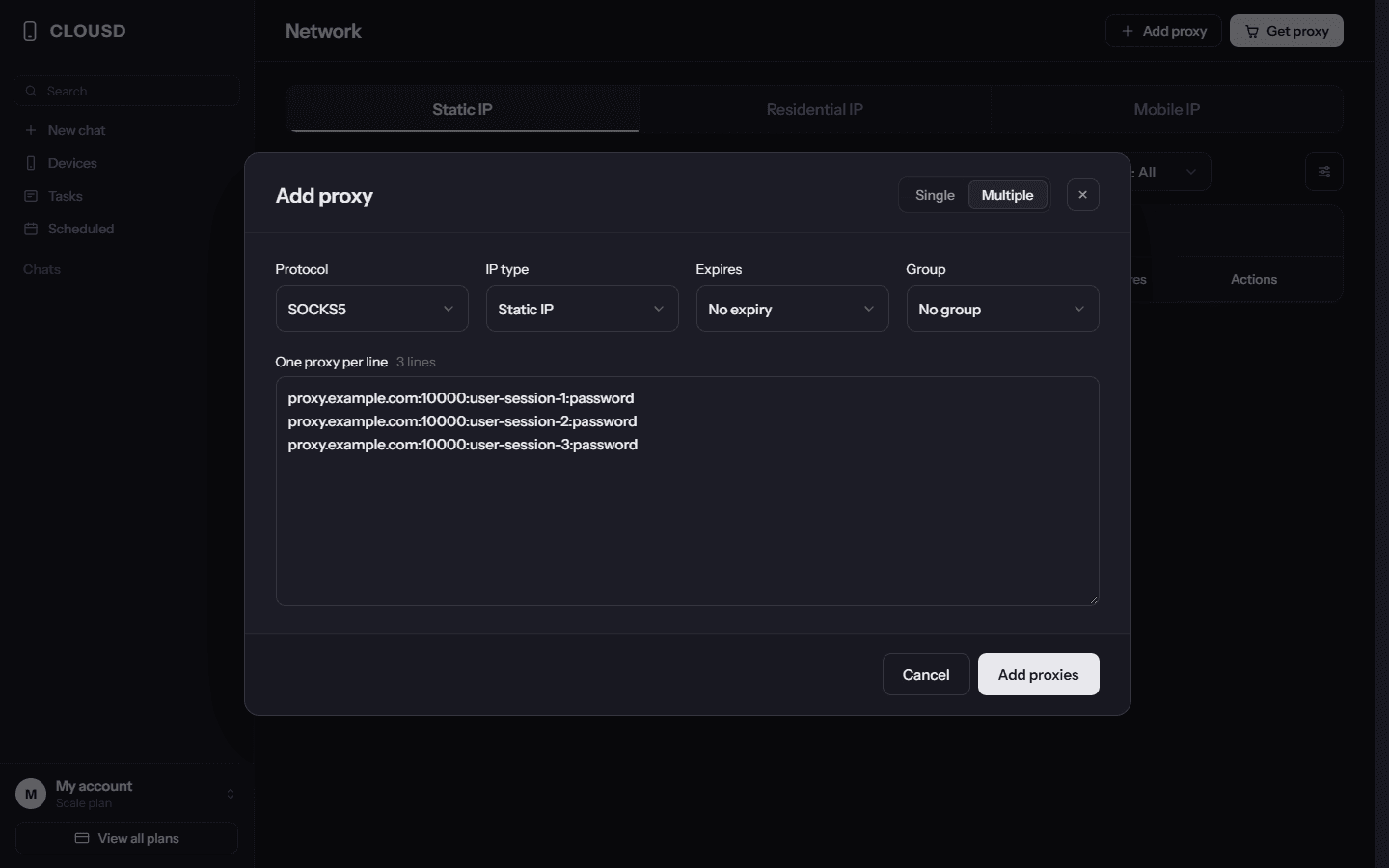
Task: Click the '3 lines' counter text
Action: click(416, 362)
